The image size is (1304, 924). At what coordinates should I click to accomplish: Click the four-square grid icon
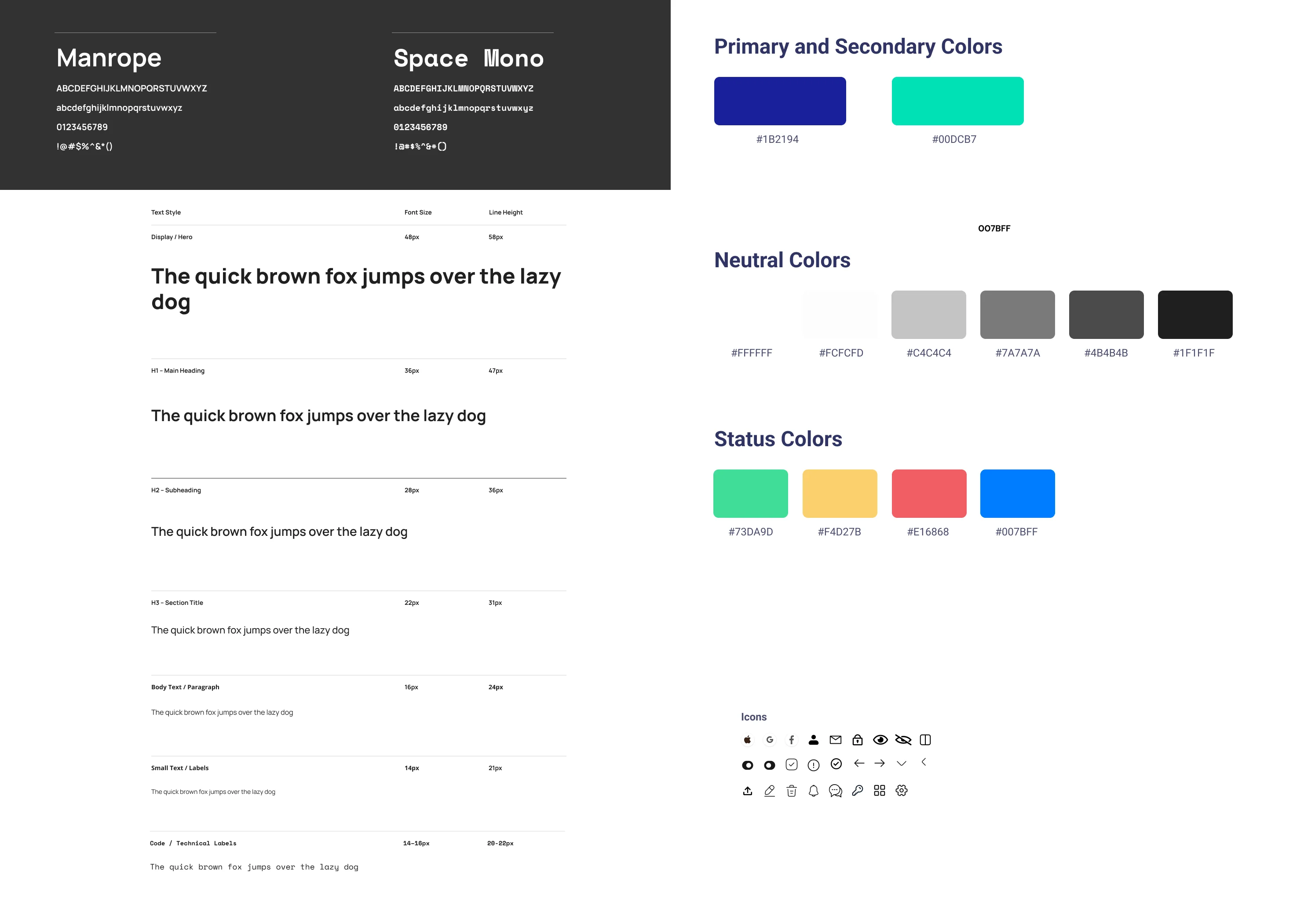pos(880,790)
